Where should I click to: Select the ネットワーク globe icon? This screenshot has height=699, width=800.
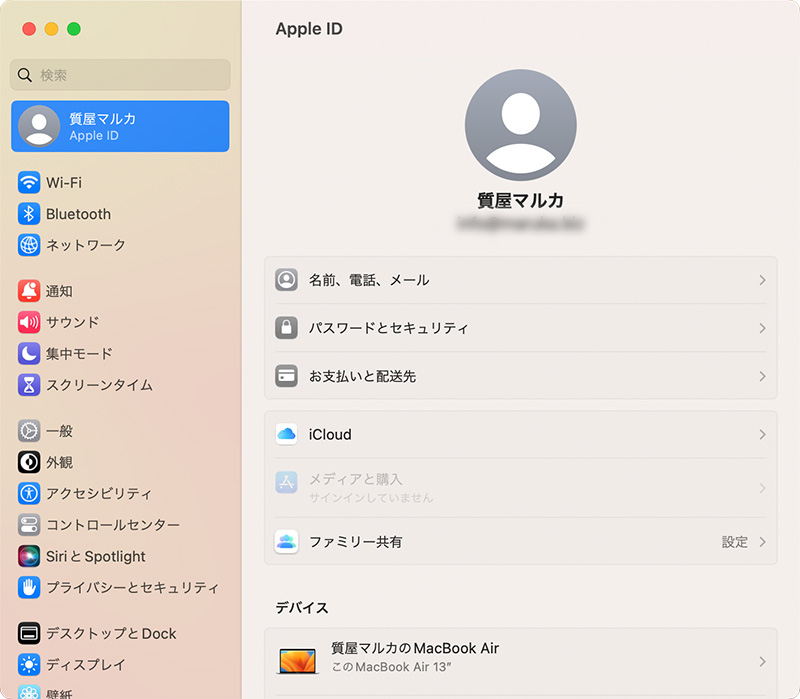[29, 245]
